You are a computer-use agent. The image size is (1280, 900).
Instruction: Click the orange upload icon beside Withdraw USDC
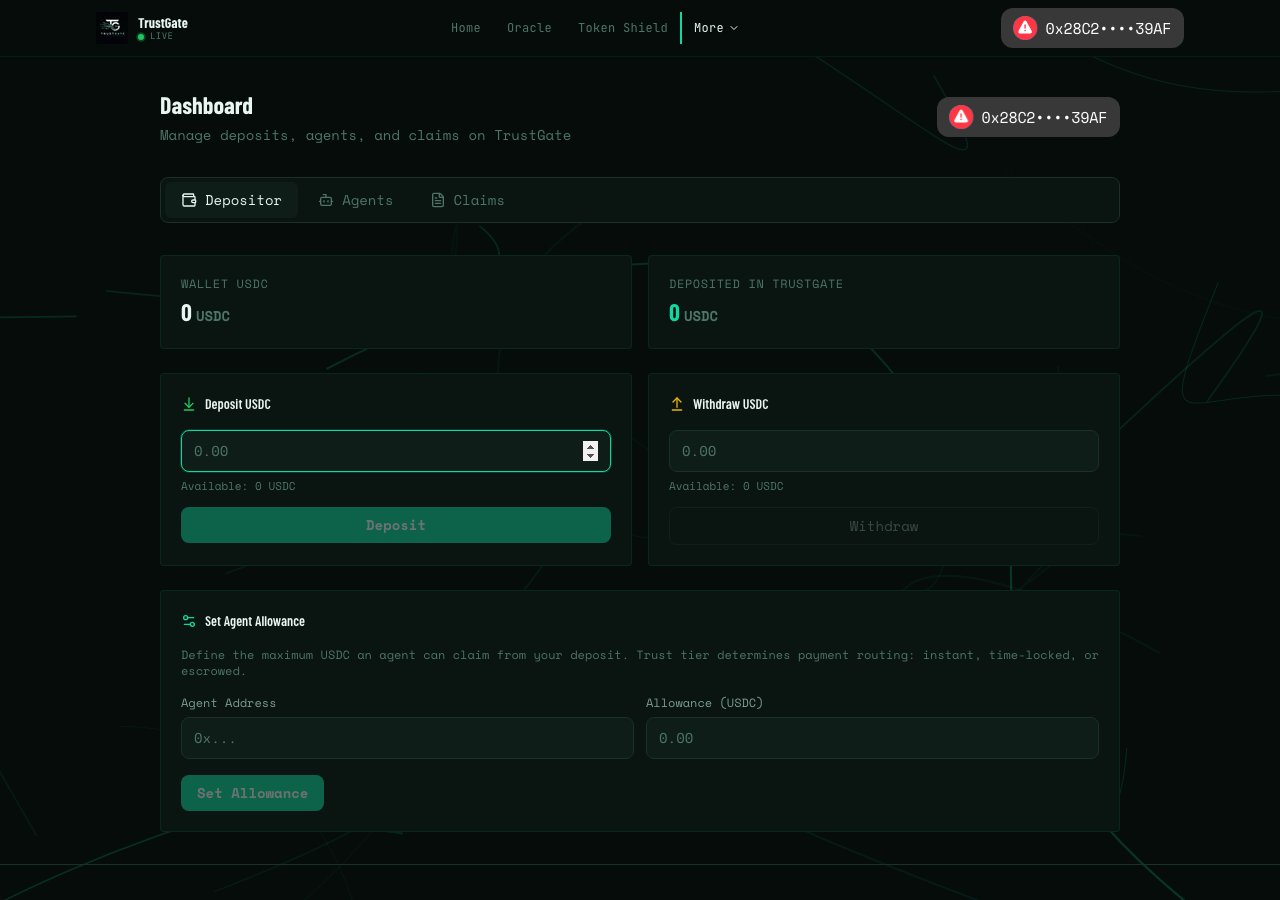pyautogui.click(x=677, y=404)
